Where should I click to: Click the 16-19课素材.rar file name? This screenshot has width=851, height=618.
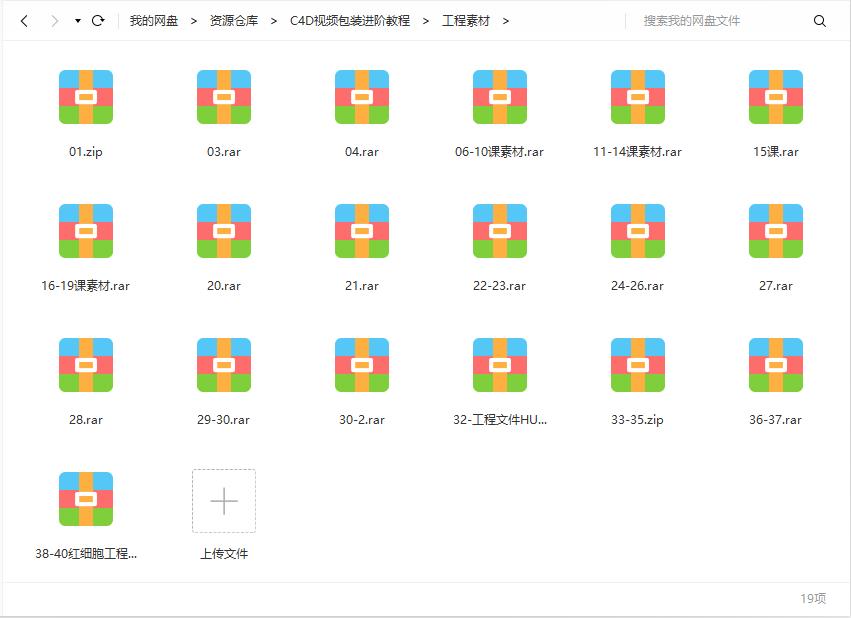pos(85,285)
